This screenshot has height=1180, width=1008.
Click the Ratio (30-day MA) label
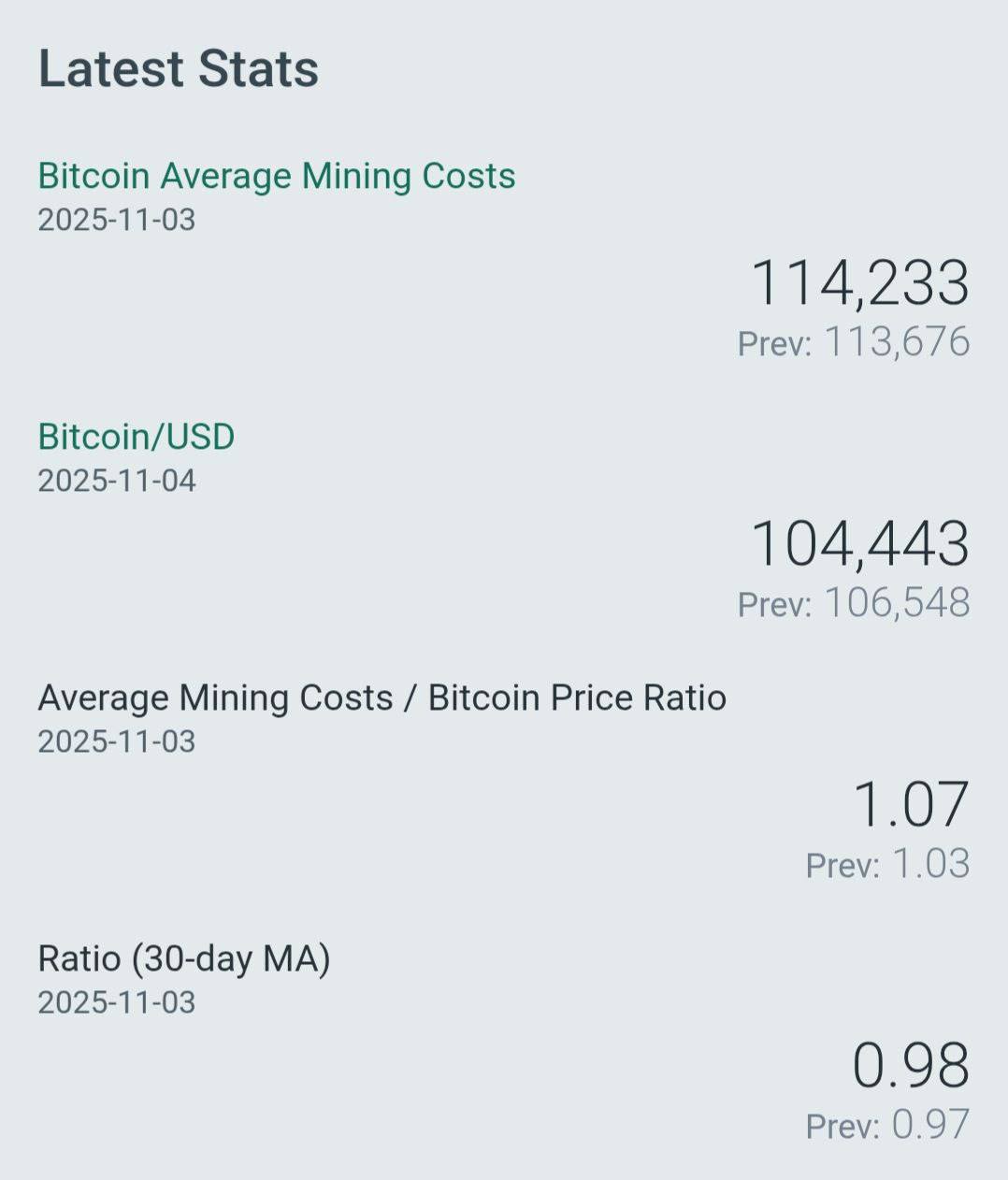[183, 958]
